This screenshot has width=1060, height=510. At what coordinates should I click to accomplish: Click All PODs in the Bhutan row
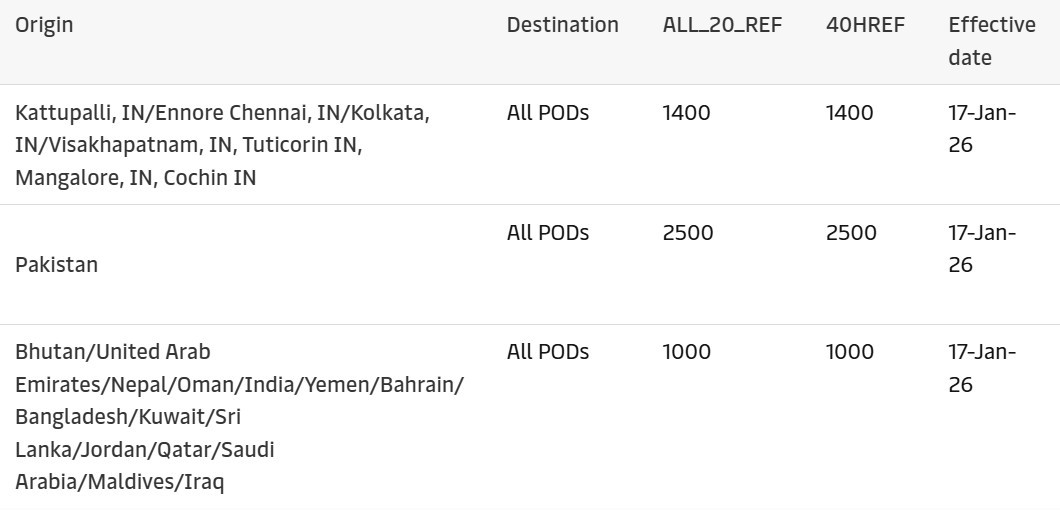[548, 352]
